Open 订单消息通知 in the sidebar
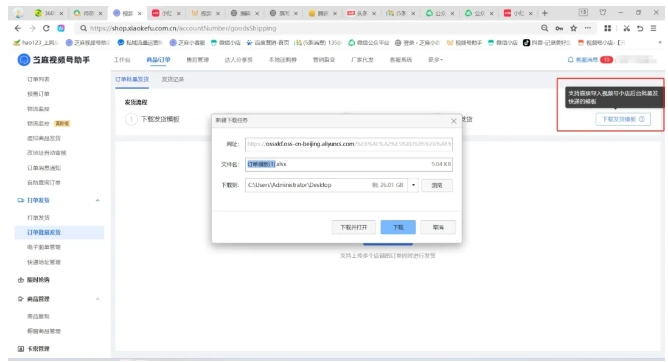Image resolution: width=668 pixels, height=362 pixels. pos(44,168)
